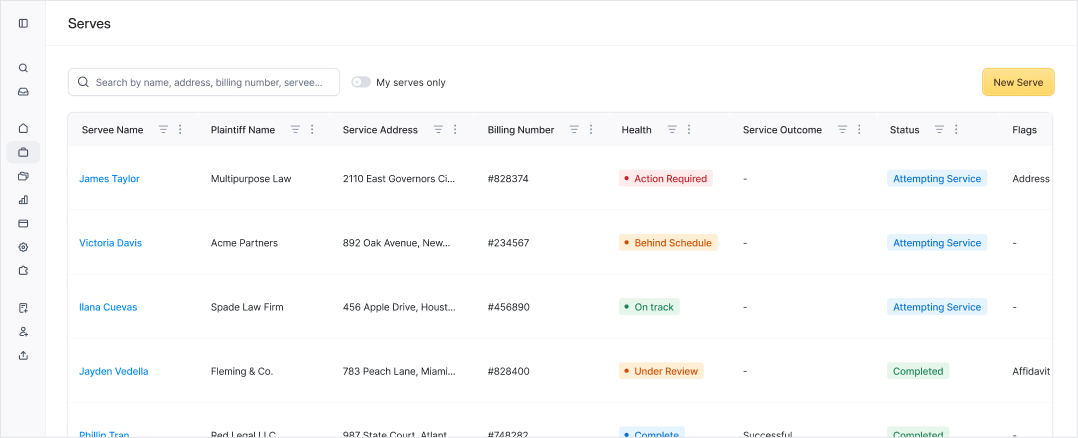This screenshot has height=438, width=1078.
Task: Open Billing Number column options menu
Action: click(x=591, y=130)
